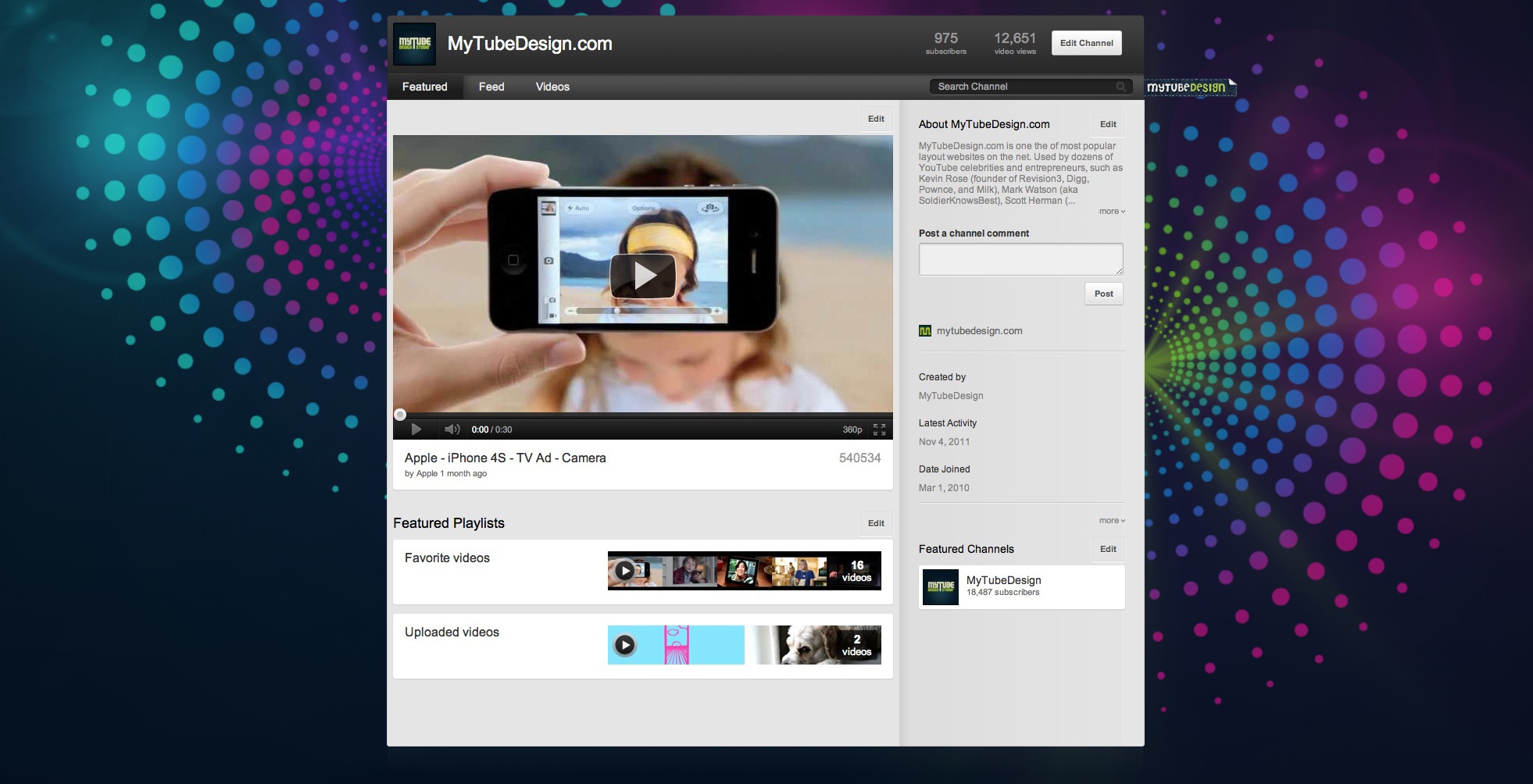The image size is (1533, 784).
Task: Open the Uploaded videos playlist title
Action: (452, 633)
